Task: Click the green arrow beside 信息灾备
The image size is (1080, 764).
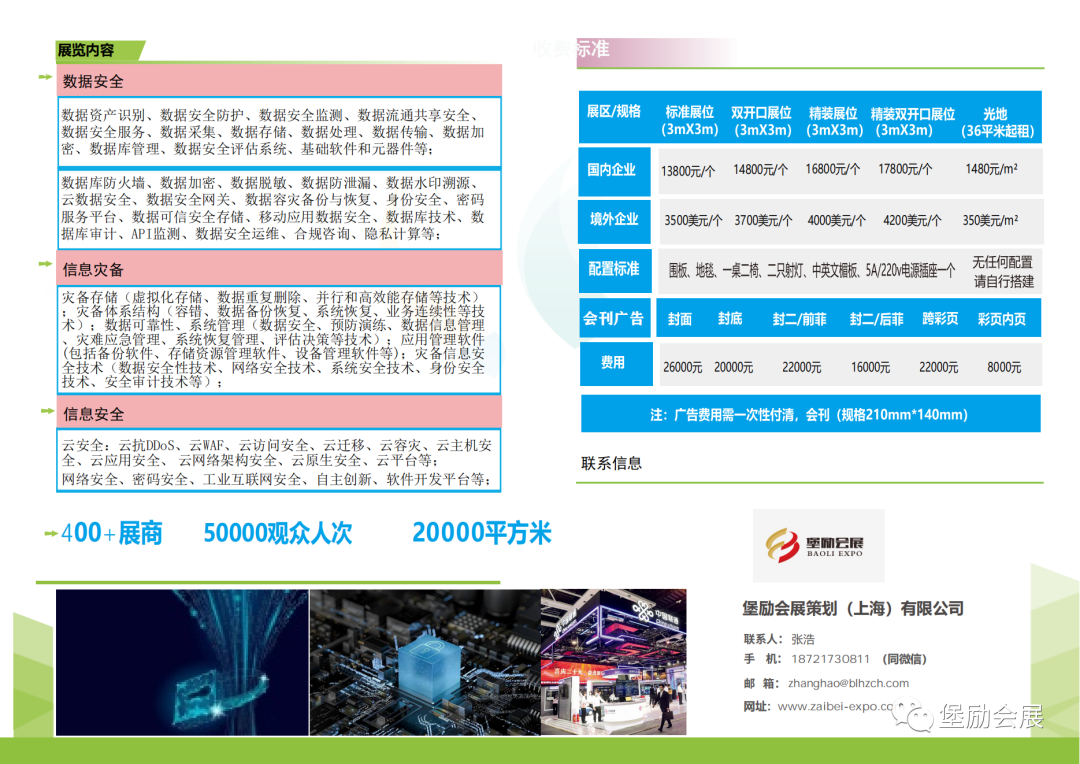Action: click(x=45, y=264)
